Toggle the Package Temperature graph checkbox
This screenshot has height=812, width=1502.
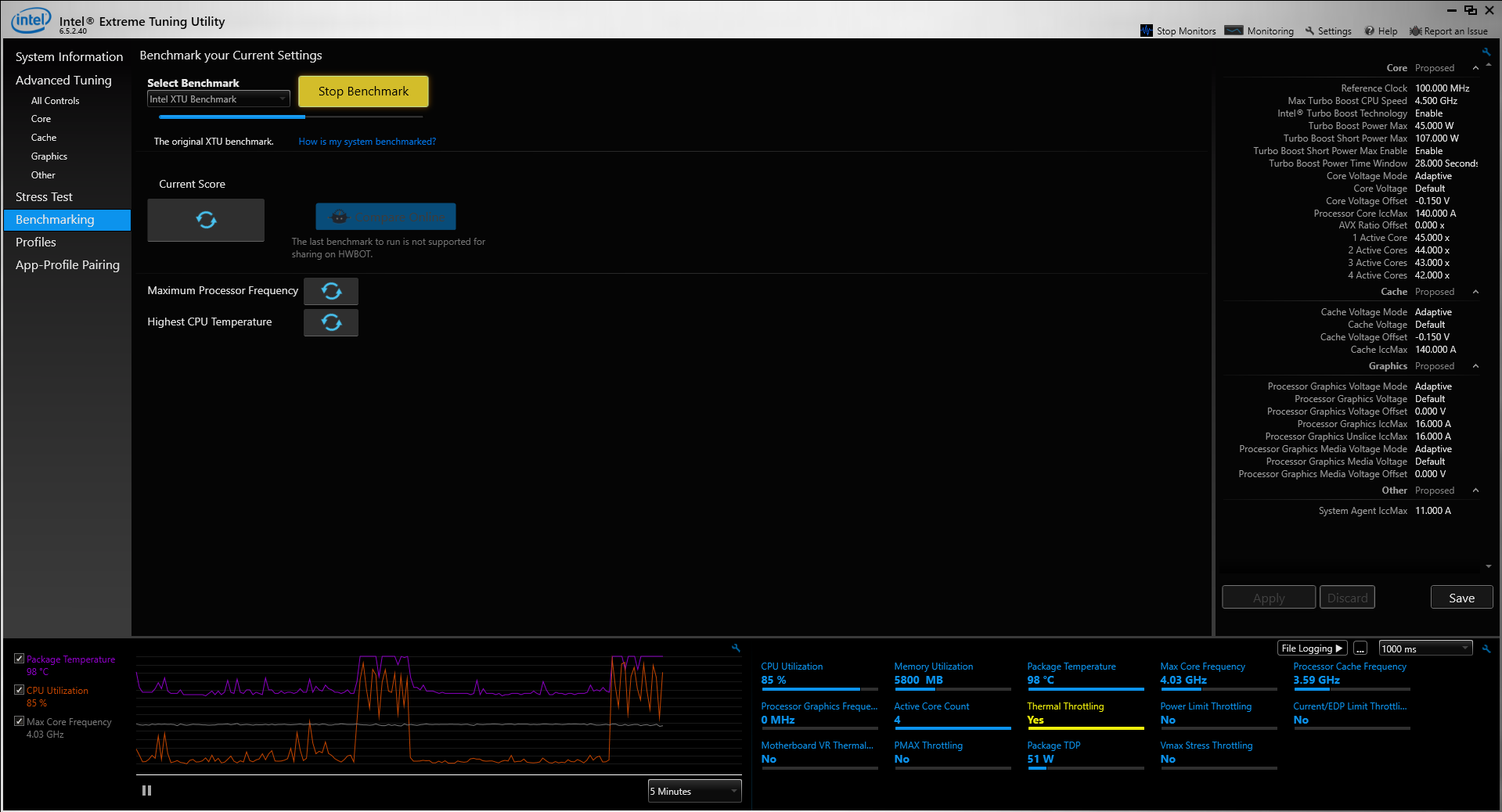pyautogui.click(x=20, y=659)
